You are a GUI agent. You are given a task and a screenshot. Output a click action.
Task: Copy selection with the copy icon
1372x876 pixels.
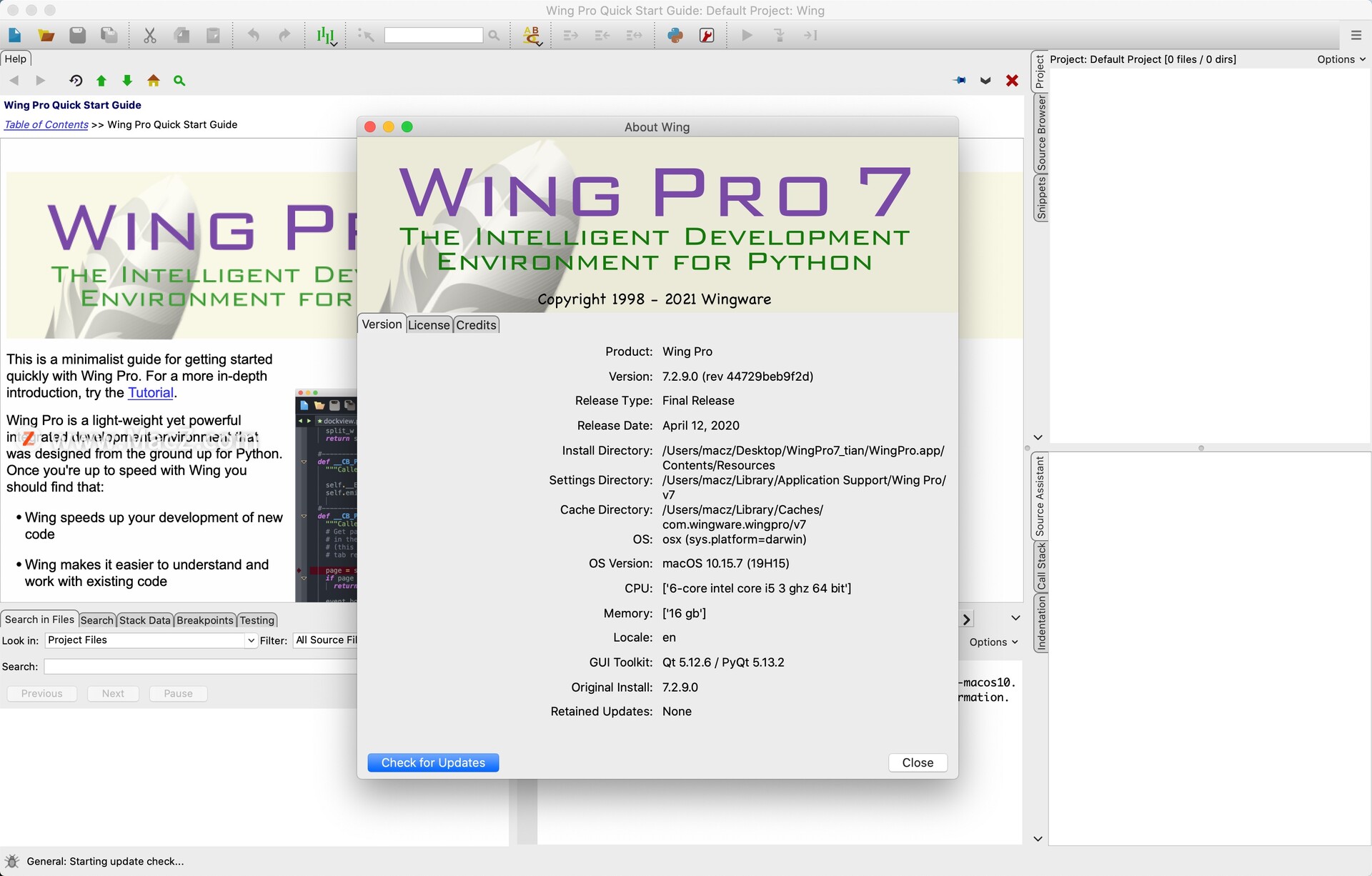(182, 35)
